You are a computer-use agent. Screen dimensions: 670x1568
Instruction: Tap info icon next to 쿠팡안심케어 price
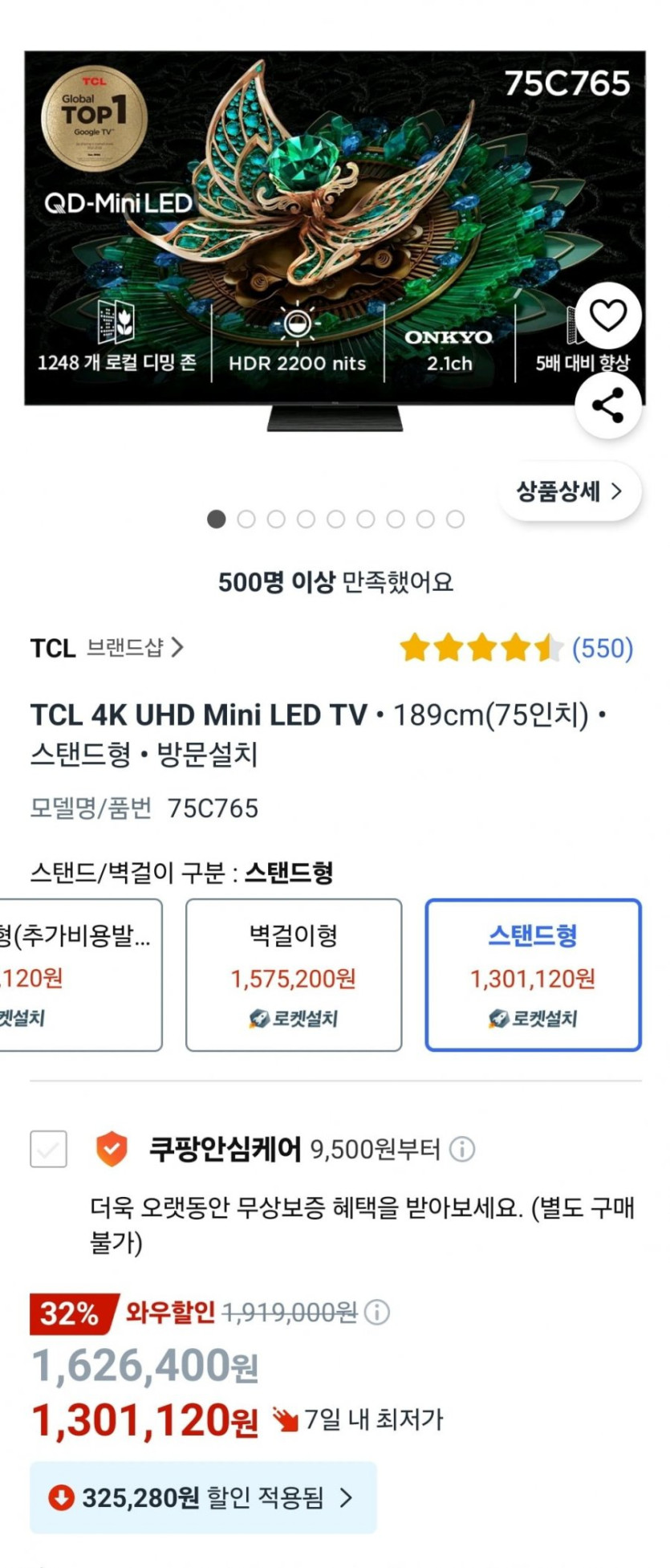click(x=462, y=1150)
